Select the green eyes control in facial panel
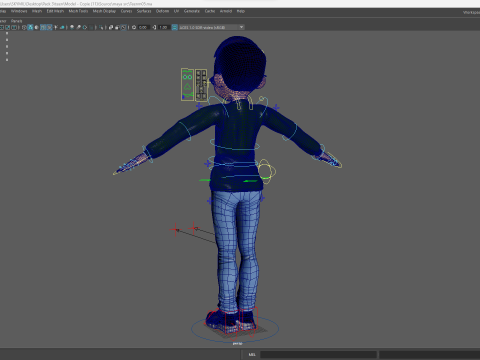The width and height of the screenshot is (480, 360). 187,77
